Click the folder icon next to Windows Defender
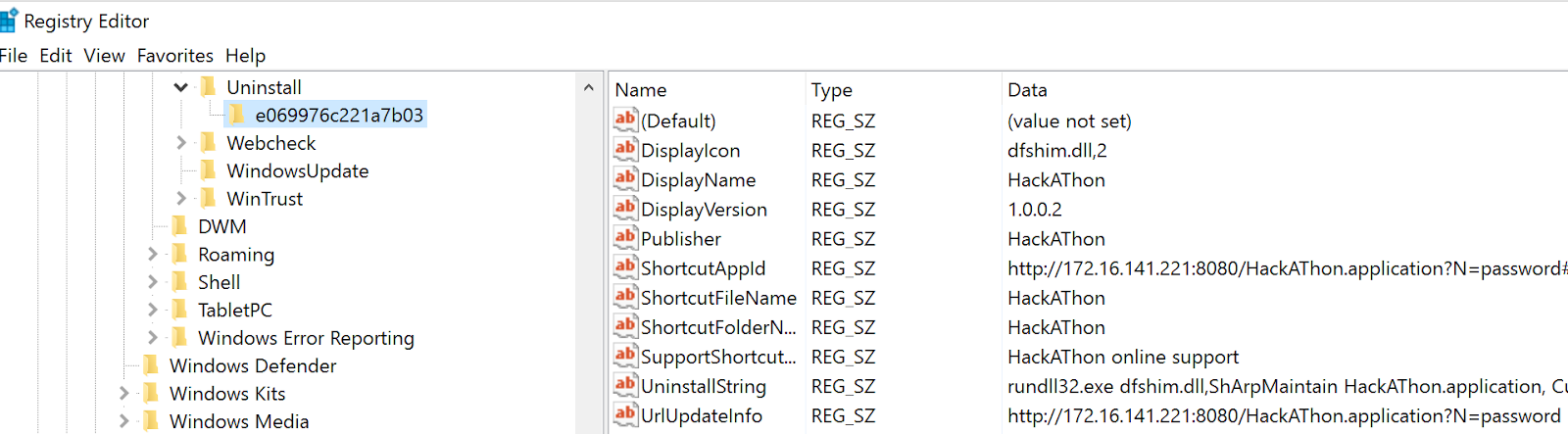 click(x=151, y=365)
